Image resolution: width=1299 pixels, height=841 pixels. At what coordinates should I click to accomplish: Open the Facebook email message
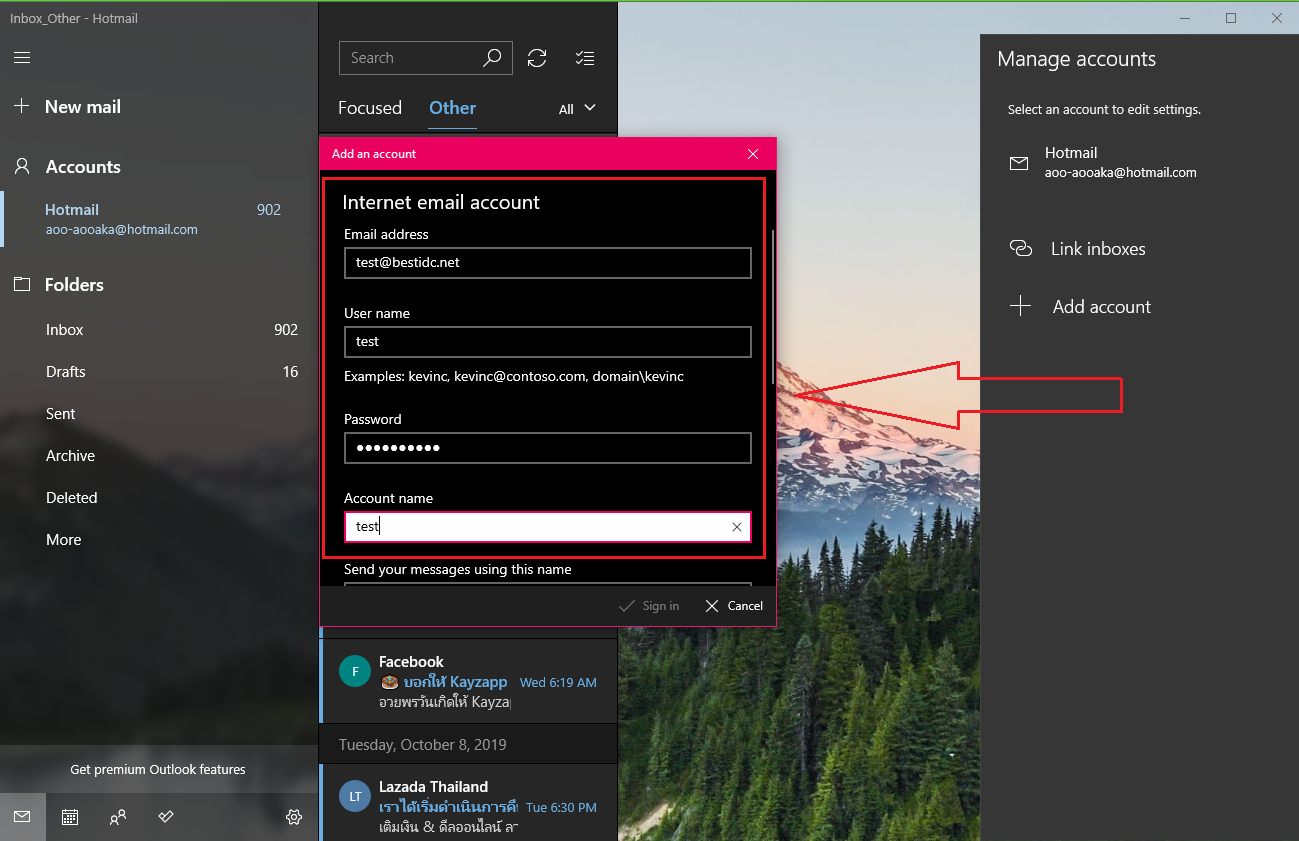(468, 682)
